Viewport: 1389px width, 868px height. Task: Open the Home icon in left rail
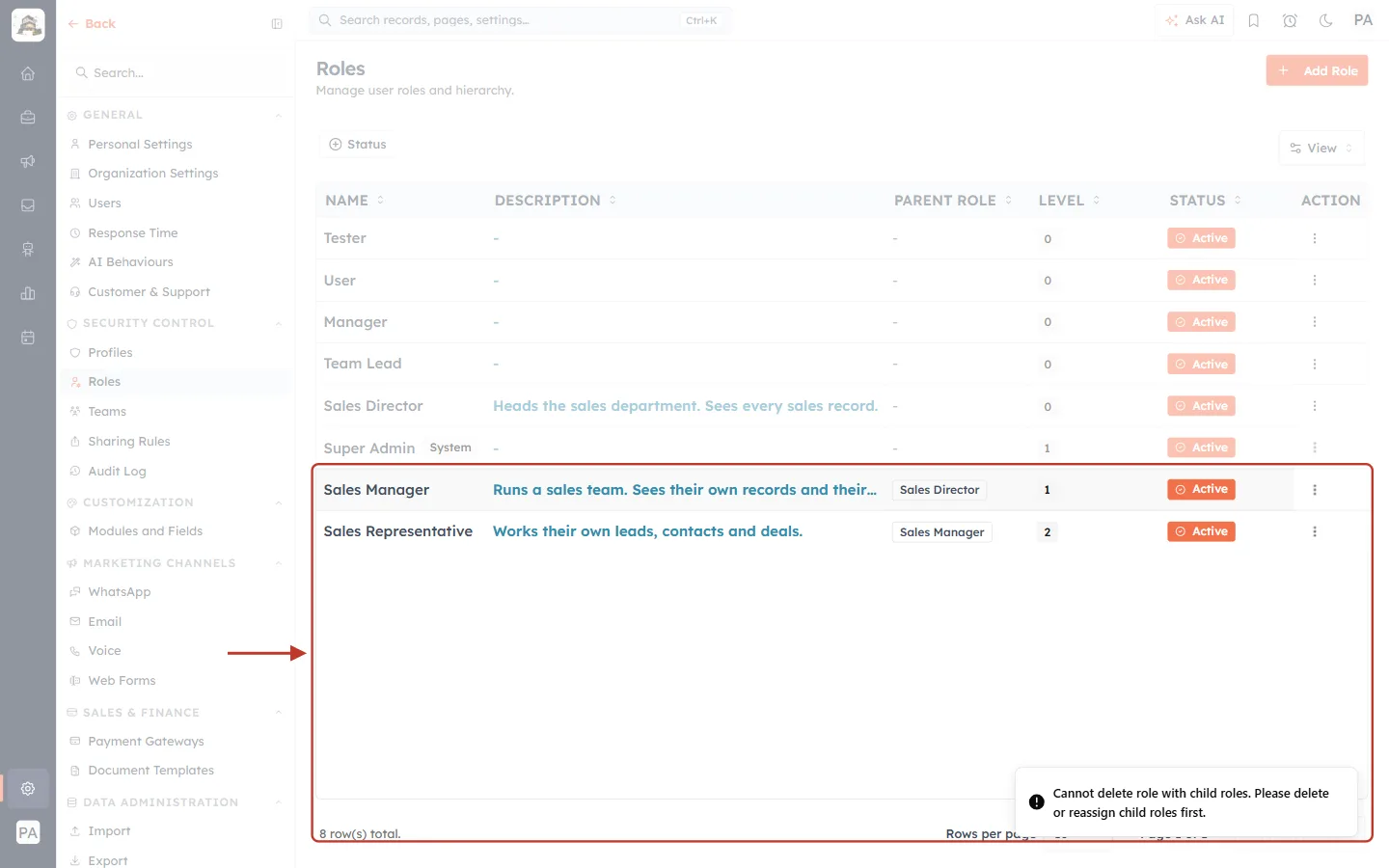pos(28,73)
